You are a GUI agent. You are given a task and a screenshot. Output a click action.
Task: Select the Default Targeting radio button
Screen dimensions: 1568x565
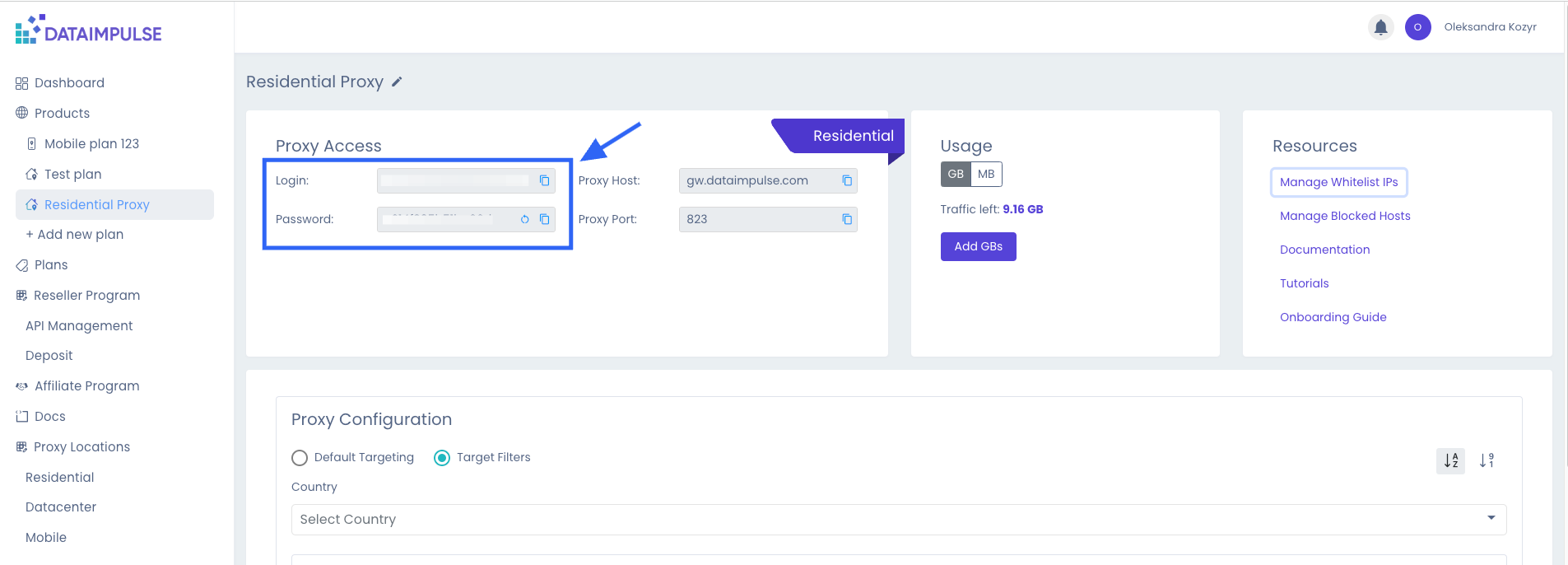[x=300, y=458]
